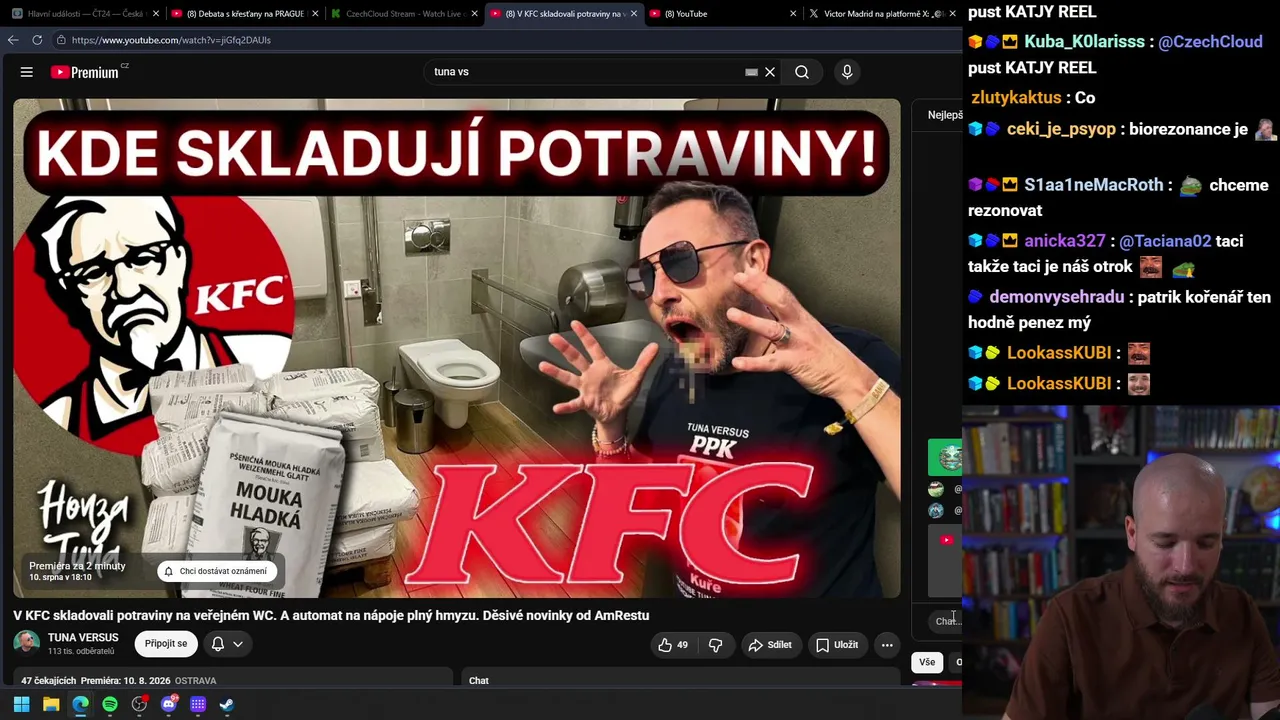Click the 'Chat' section heading below video
Viewport: 1280px width, 720px height.
(479, 681)
